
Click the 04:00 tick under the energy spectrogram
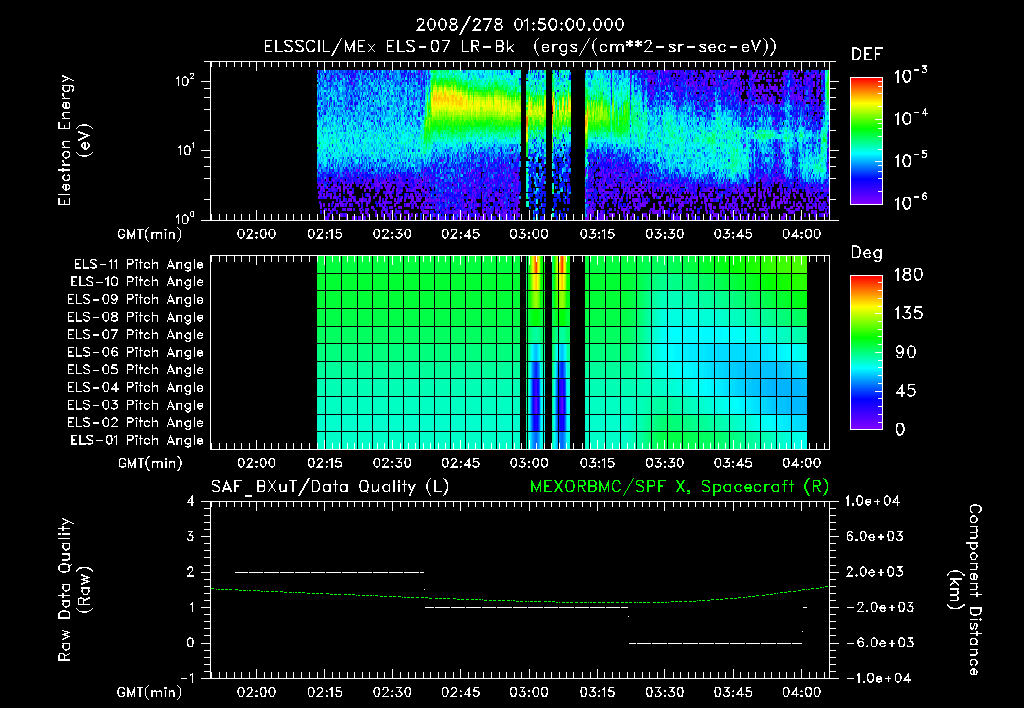tap(801, 234)
